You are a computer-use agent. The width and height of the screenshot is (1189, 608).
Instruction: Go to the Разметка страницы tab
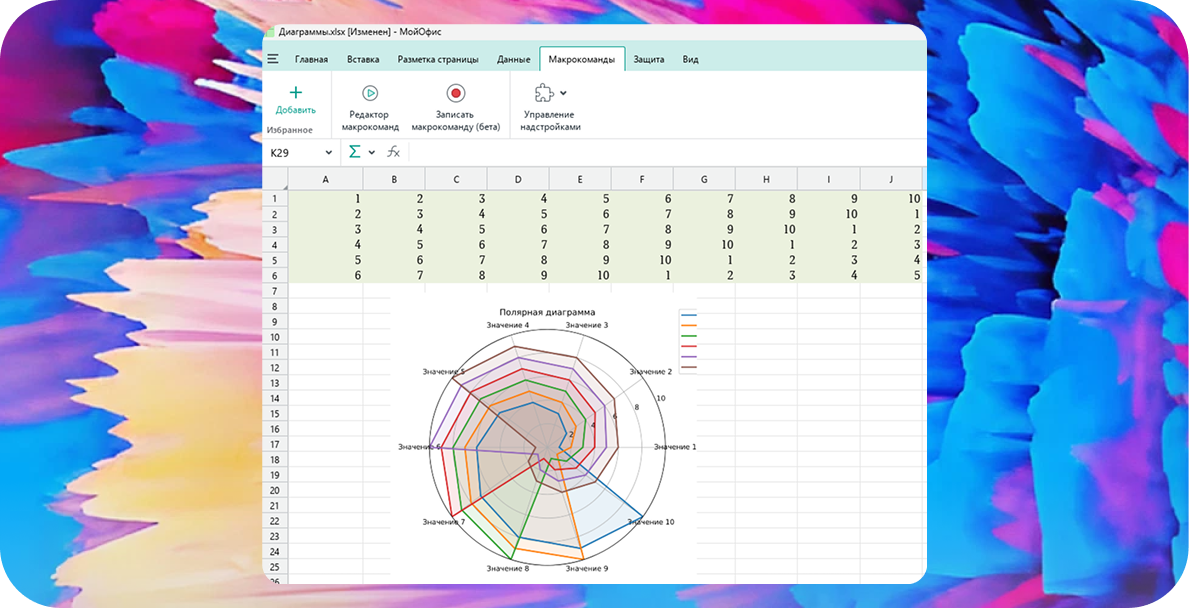438,59
